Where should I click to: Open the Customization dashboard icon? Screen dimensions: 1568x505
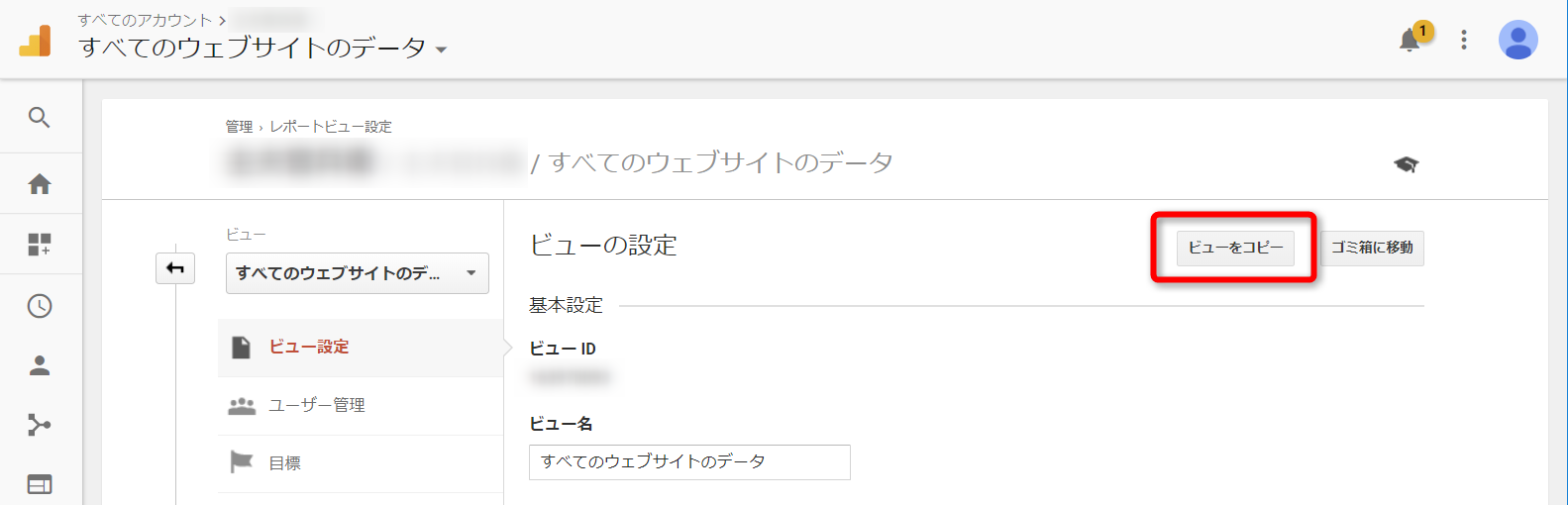click(40, 245)
